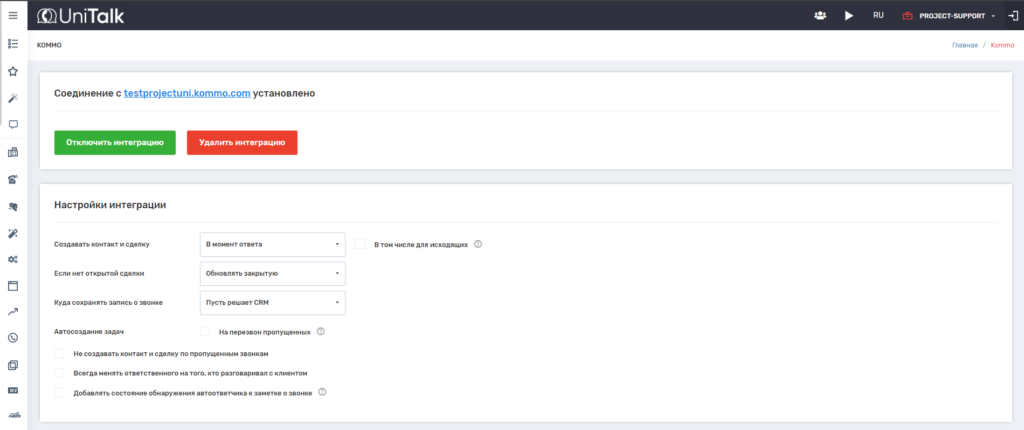Open the 'В момент ответа' dropdown
Screen dimensions: 1024x430
point(272,244)
